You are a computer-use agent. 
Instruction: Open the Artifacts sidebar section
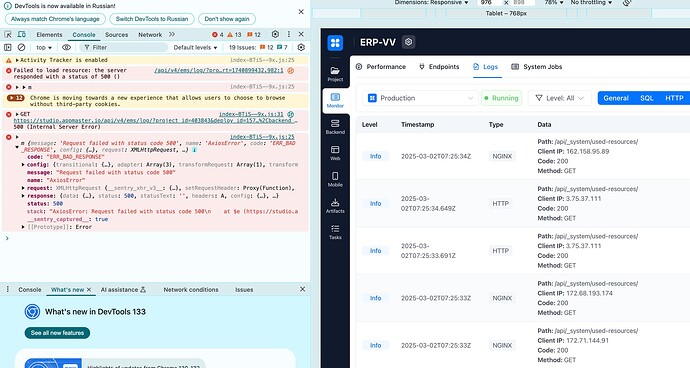click(335, 206)
